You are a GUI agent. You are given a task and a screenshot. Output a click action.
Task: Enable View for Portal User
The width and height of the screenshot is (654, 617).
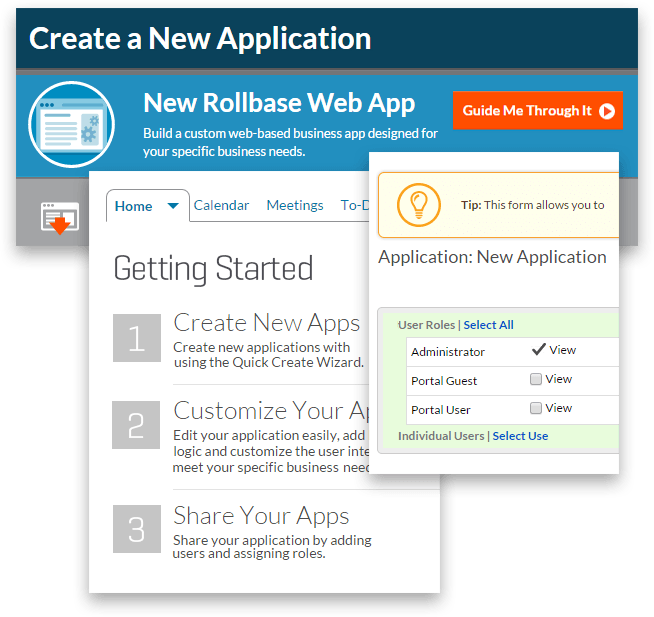[x=536, y=408]
